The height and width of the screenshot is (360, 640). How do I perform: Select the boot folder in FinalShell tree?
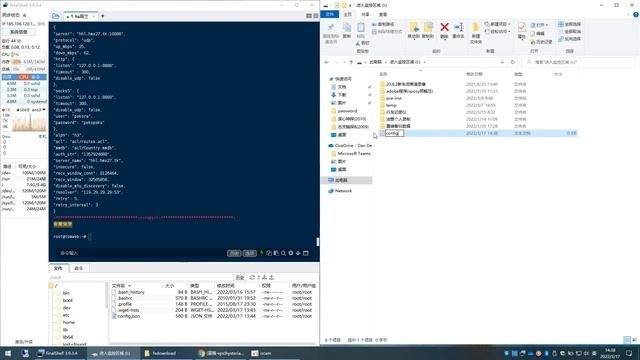point(67,300)
